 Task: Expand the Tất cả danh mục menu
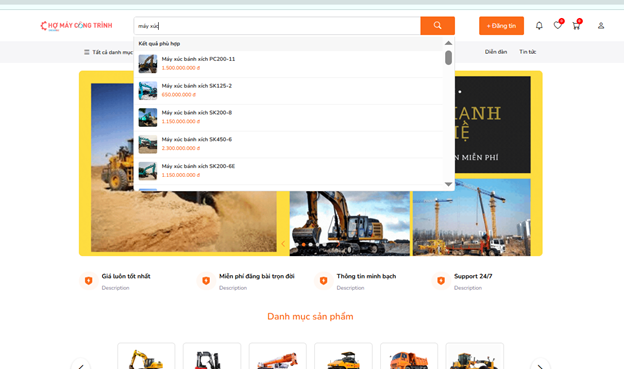coord(108,52)
